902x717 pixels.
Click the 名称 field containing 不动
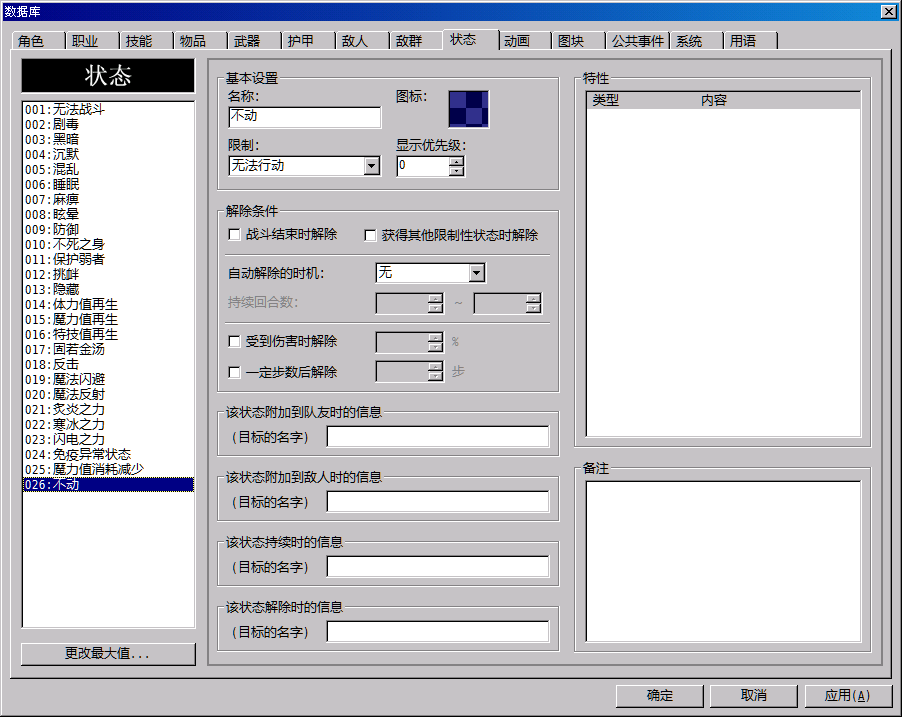coord(305,117)
